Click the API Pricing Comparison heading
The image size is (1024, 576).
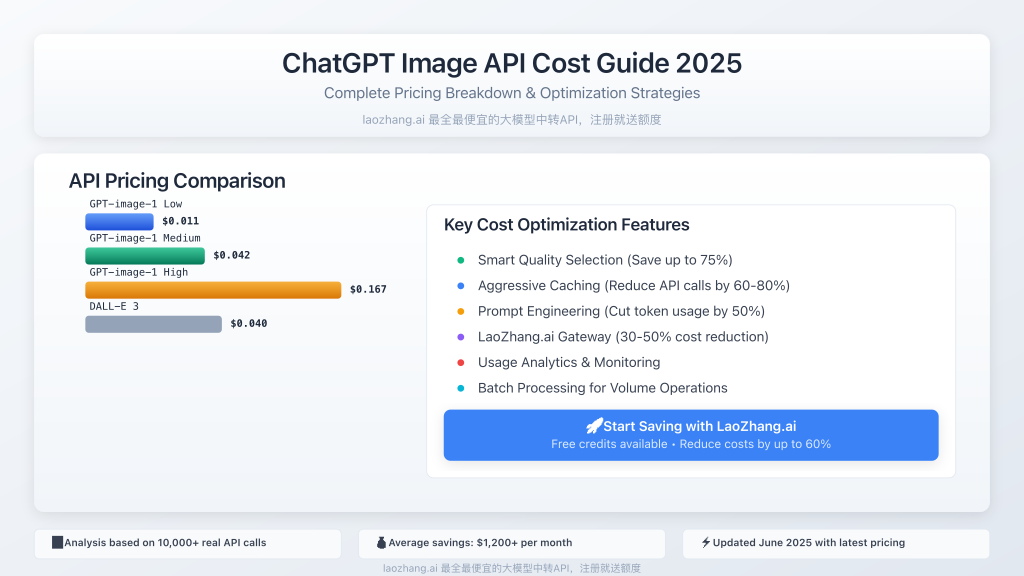pos(177,181)
